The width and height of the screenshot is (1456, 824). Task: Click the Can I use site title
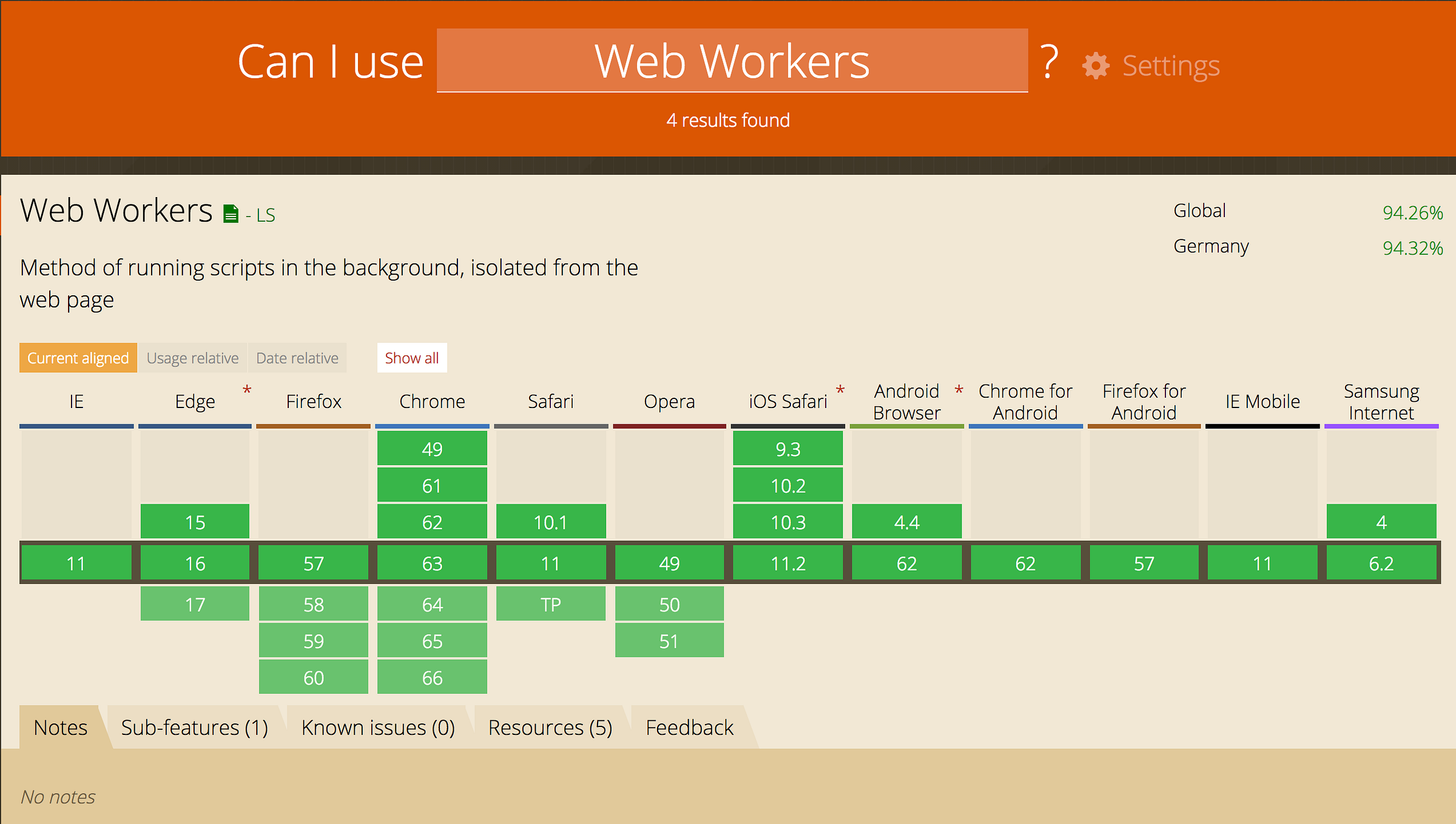[330, 62]
